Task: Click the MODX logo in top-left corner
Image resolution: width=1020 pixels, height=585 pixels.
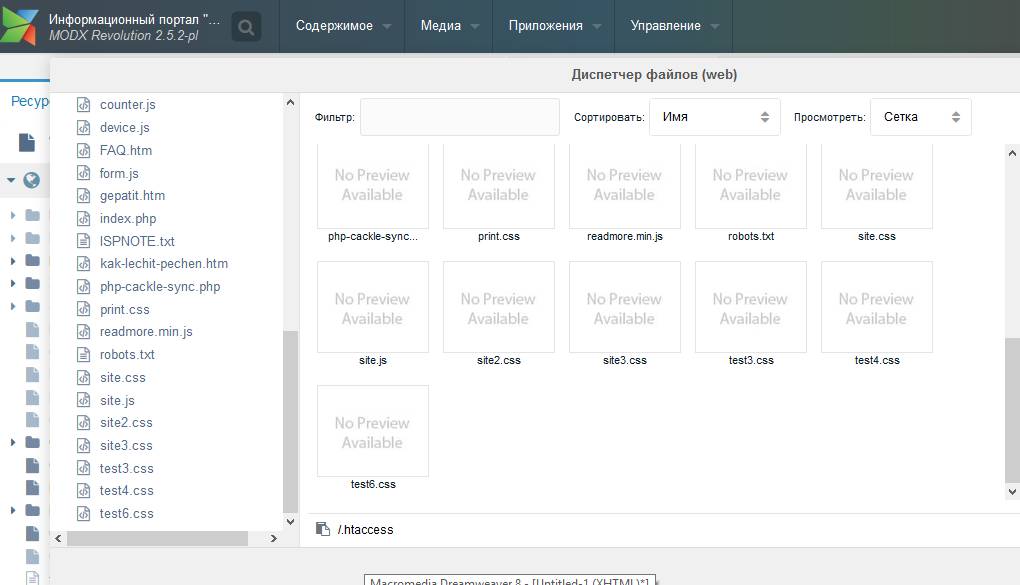Action: [20, 26]
